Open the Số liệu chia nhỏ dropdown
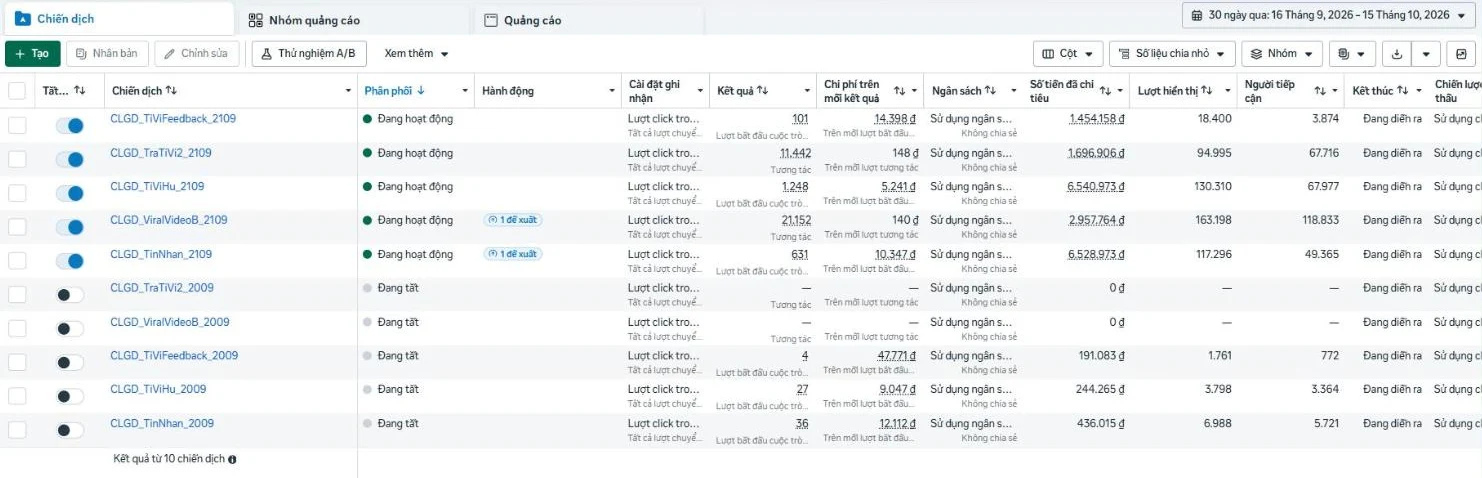Screen dimensions: 1482x478 [x=1173, y=53]
